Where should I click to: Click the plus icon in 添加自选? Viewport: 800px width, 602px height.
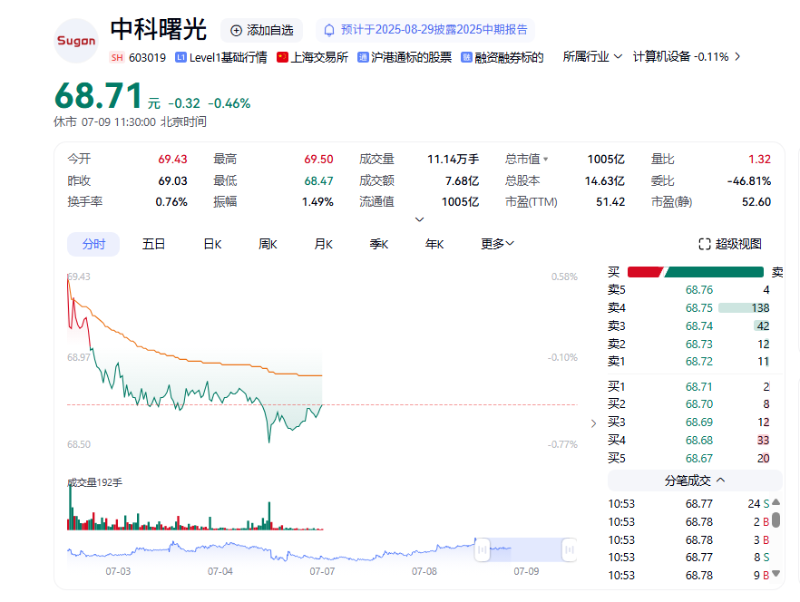click(x=236, y=31)
